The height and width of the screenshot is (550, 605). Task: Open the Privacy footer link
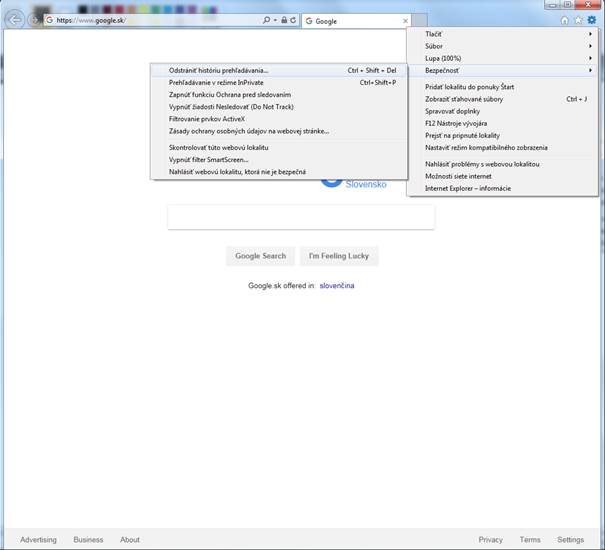pyautogui.click(x=490, y=540)
